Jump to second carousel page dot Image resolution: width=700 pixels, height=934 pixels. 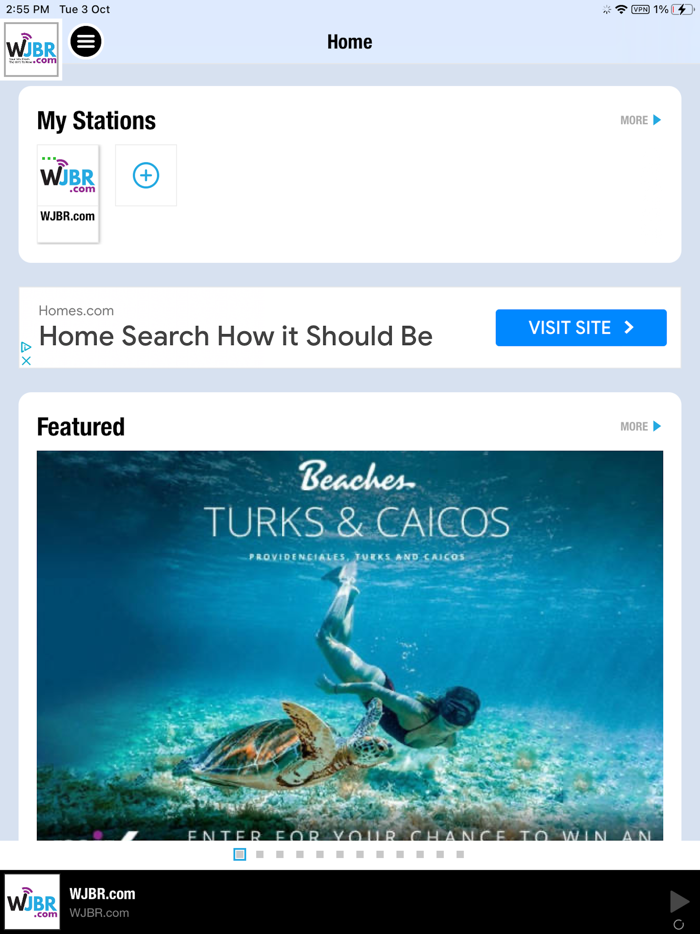[x=260, y=854]
